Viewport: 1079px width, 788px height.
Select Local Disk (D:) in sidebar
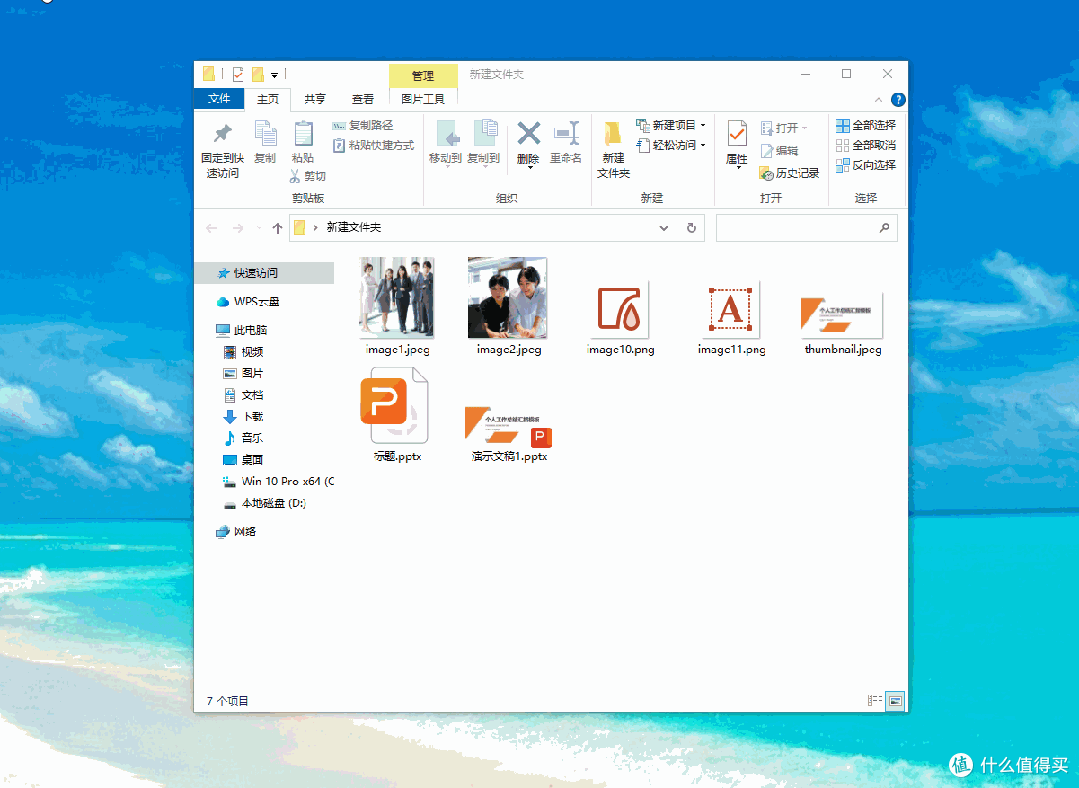[x=264, y=503]
